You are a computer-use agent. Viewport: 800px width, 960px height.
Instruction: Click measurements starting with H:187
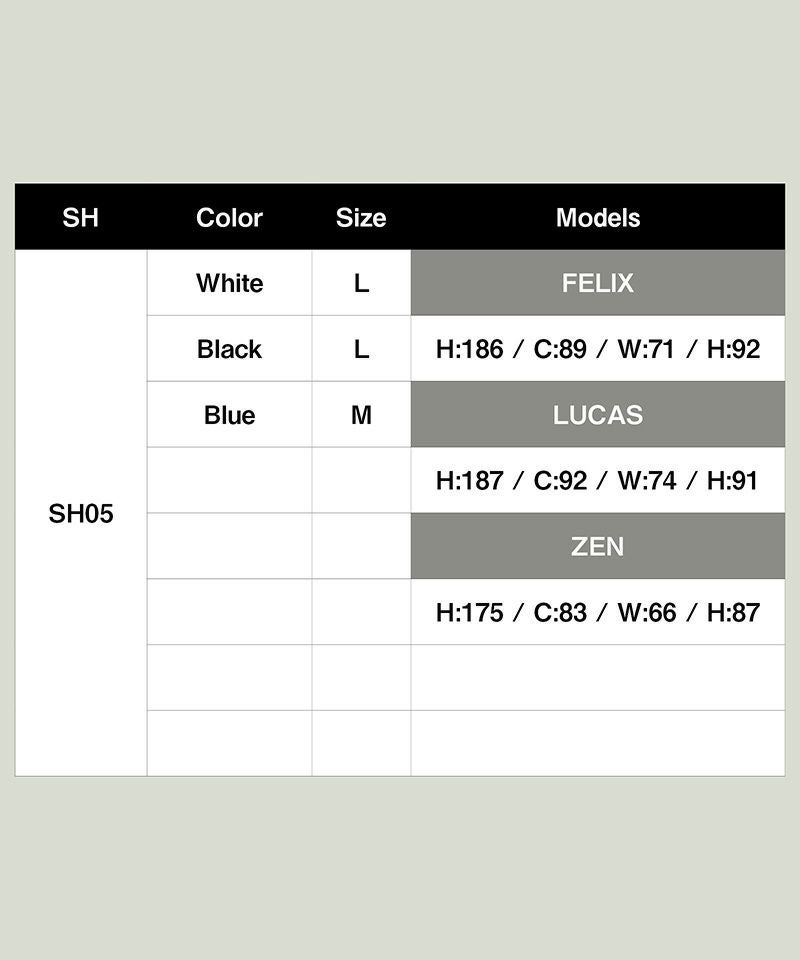(598, 481)
